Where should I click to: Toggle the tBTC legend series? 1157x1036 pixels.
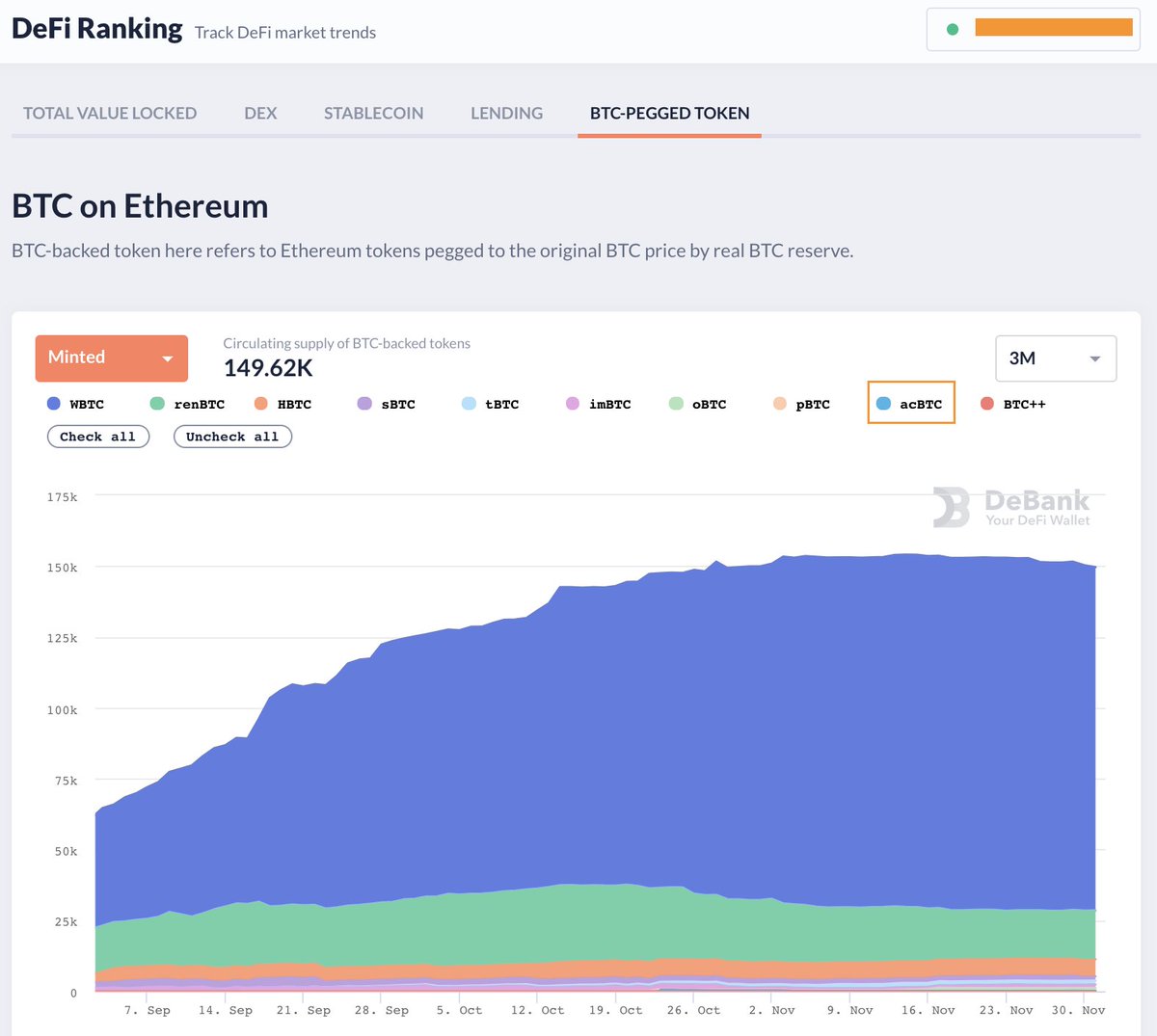[x=491, y=404]
